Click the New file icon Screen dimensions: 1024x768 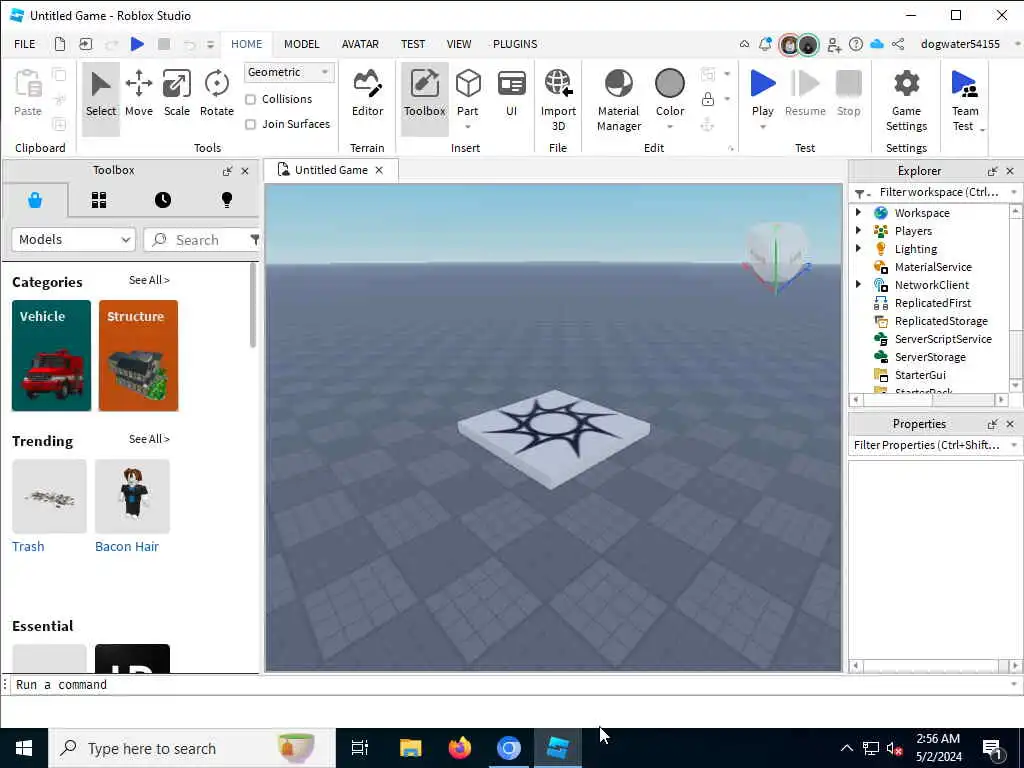(x=59, y=44)
